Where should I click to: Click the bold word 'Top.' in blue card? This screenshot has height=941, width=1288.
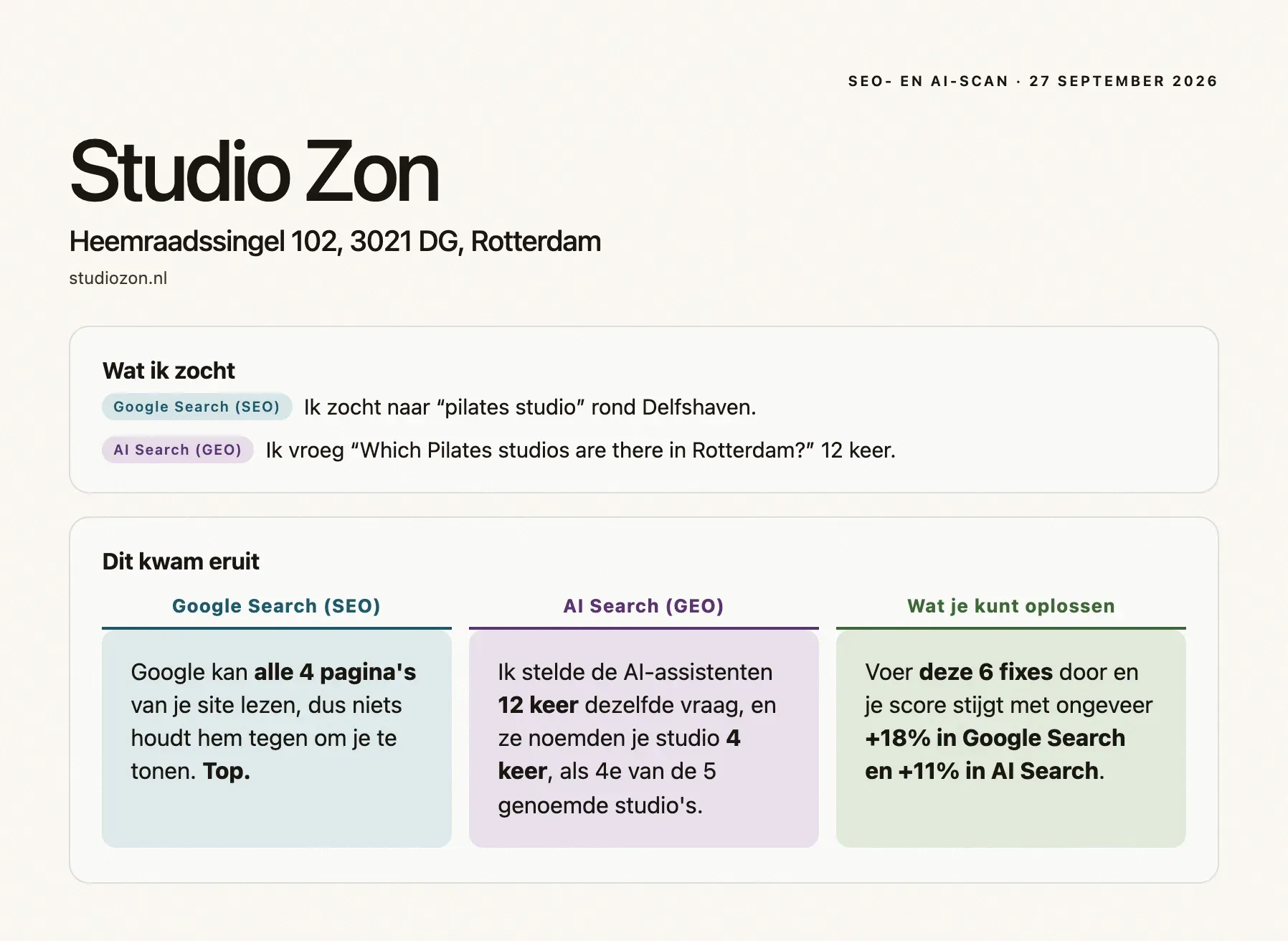click(227, 771)
